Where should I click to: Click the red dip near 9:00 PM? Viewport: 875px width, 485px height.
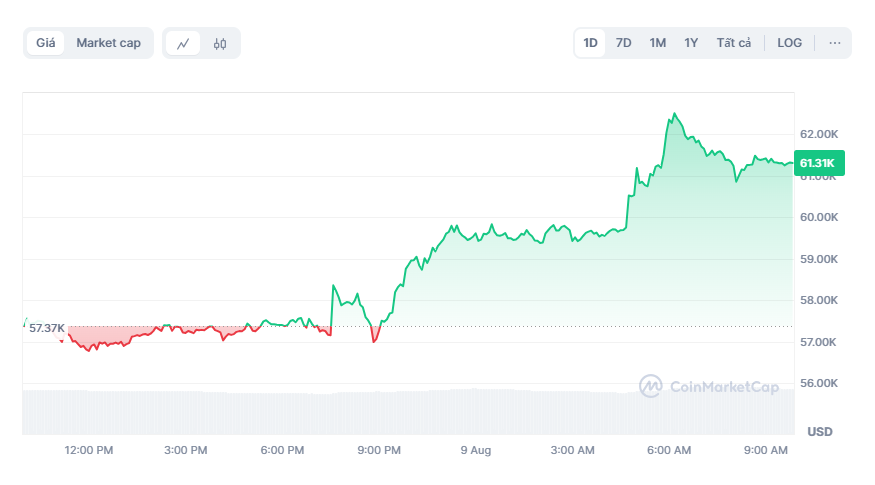374,340
